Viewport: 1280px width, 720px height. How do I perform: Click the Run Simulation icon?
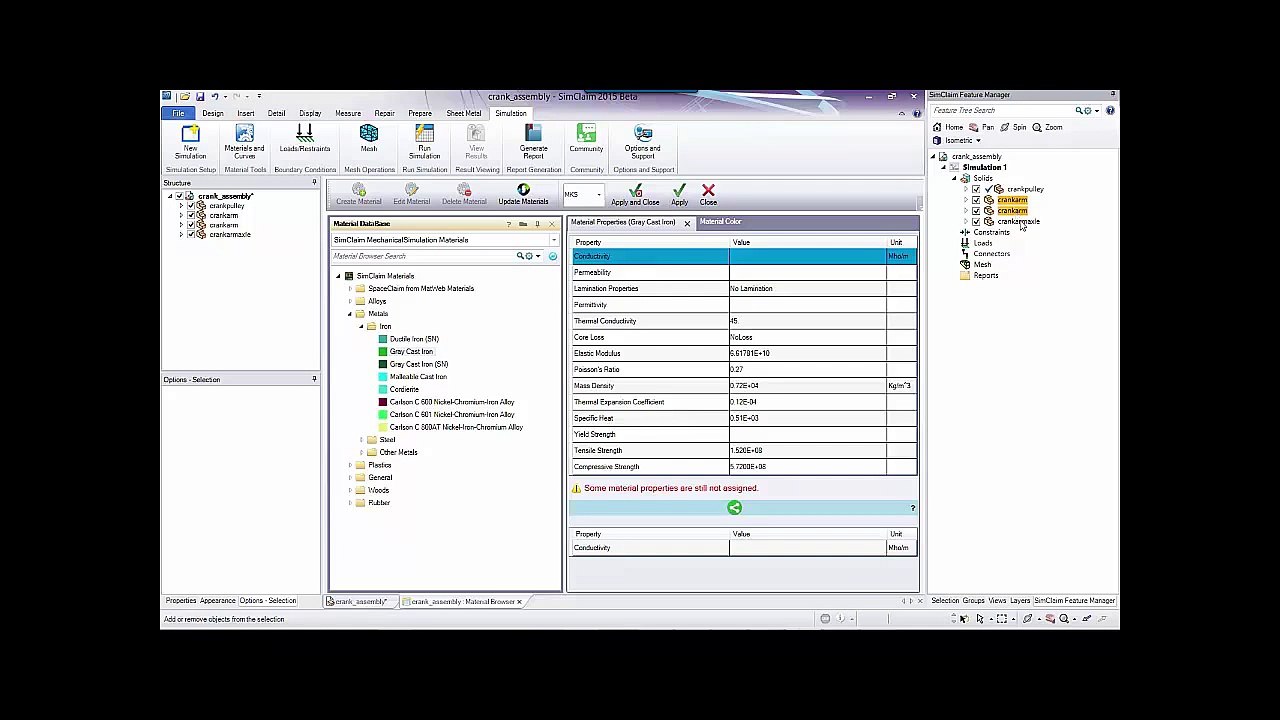pyautogui.click(x=424, y=134)
